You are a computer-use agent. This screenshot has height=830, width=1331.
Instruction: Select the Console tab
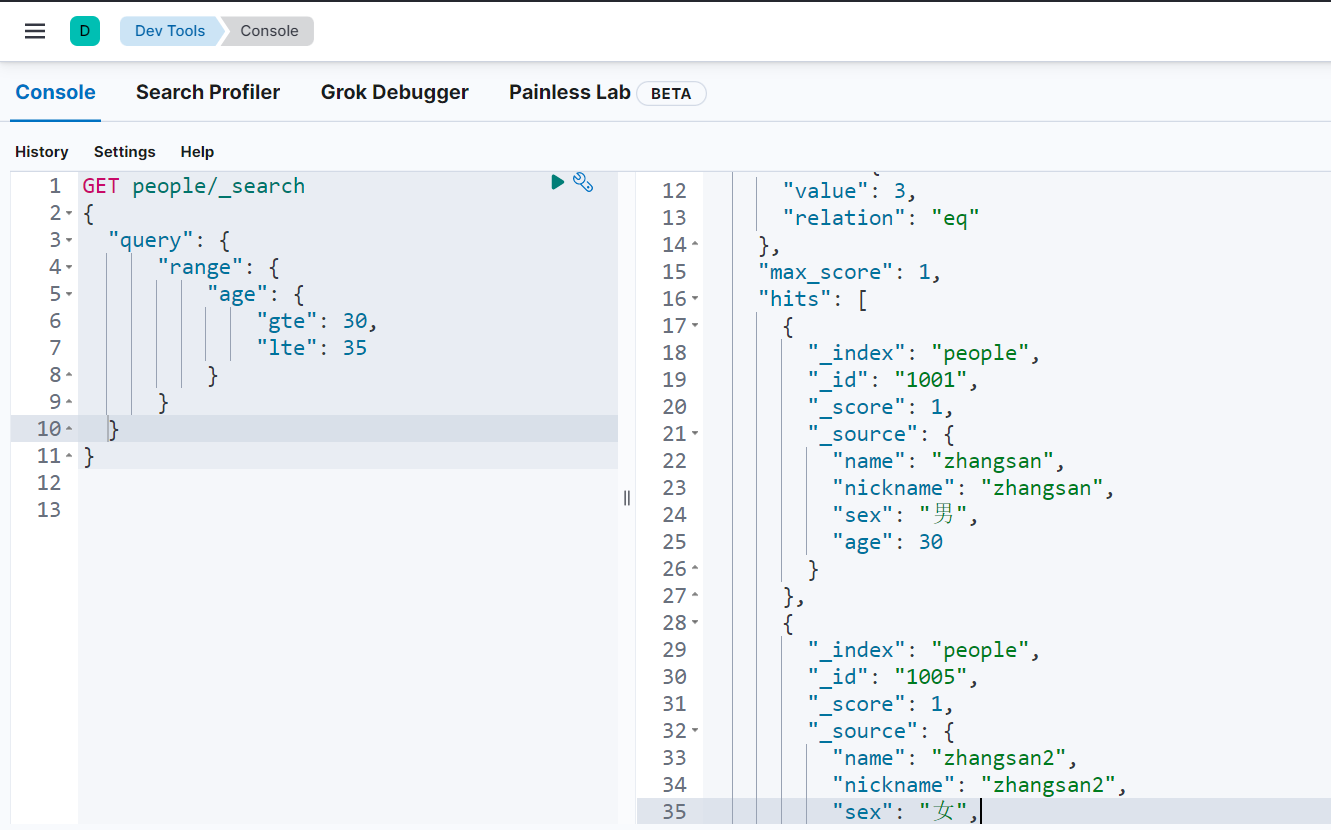coord(56,92)
